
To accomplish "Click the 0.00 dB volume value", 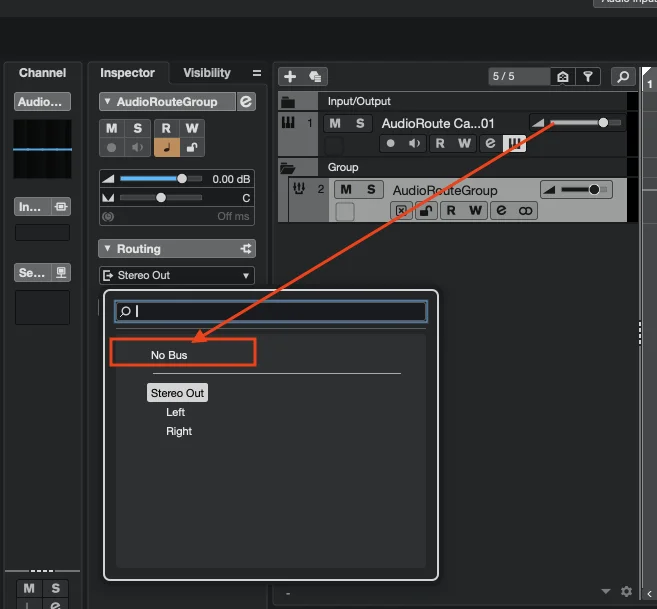I will coord(231,179).
